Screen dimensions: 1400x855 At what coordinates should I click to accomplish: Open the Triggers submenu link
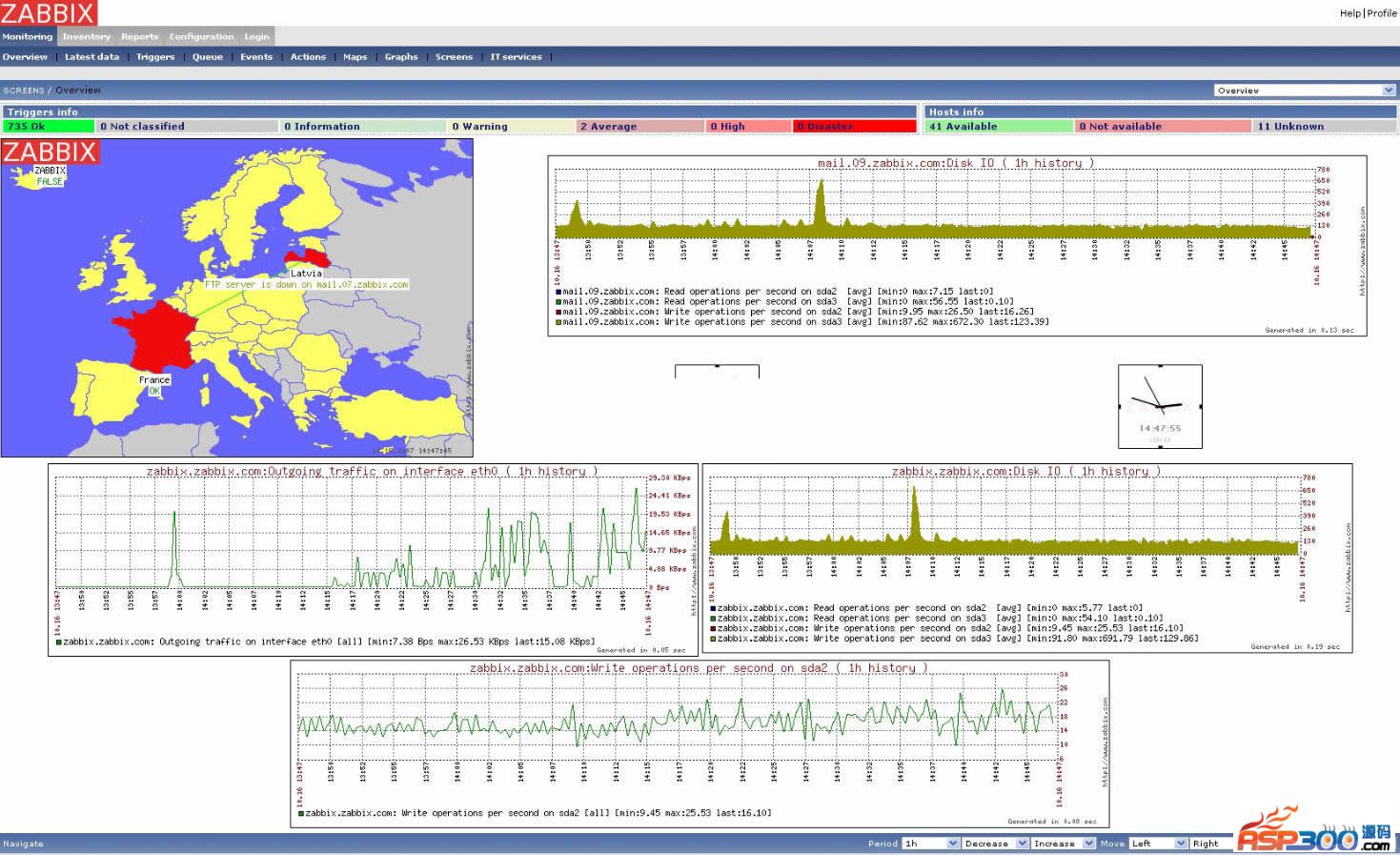pyautogui.click(x=155, y=57)
